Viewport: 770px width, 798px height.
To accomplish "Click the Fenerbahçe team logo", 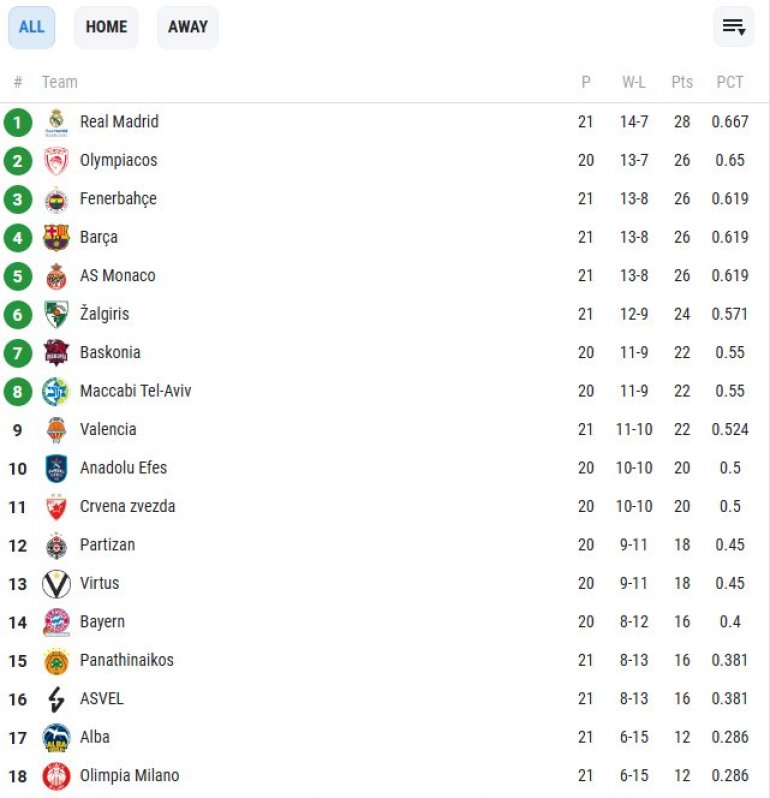I will tap(56, 199).
